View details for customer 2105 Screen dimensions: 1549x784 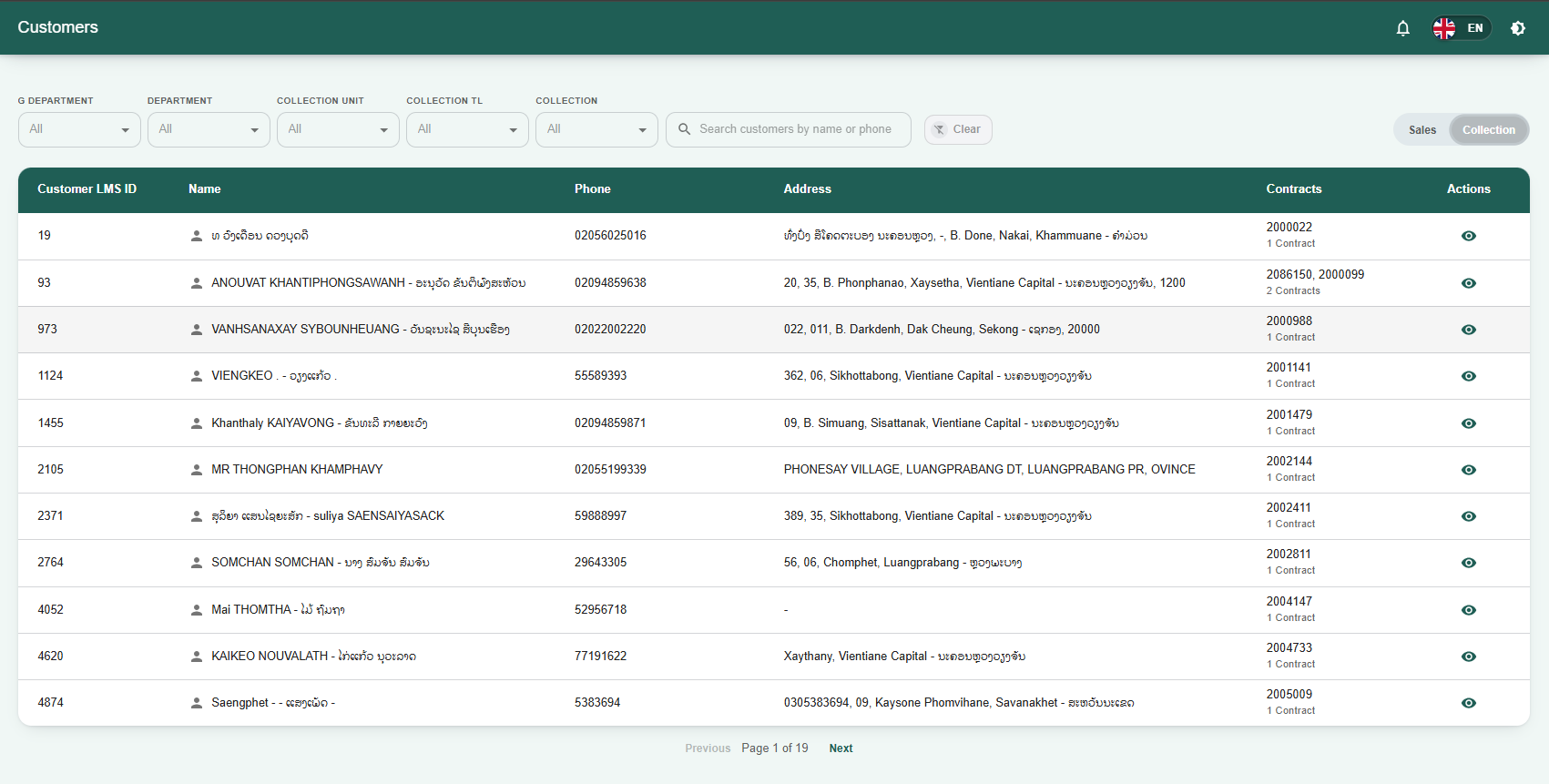point(1469,470)
